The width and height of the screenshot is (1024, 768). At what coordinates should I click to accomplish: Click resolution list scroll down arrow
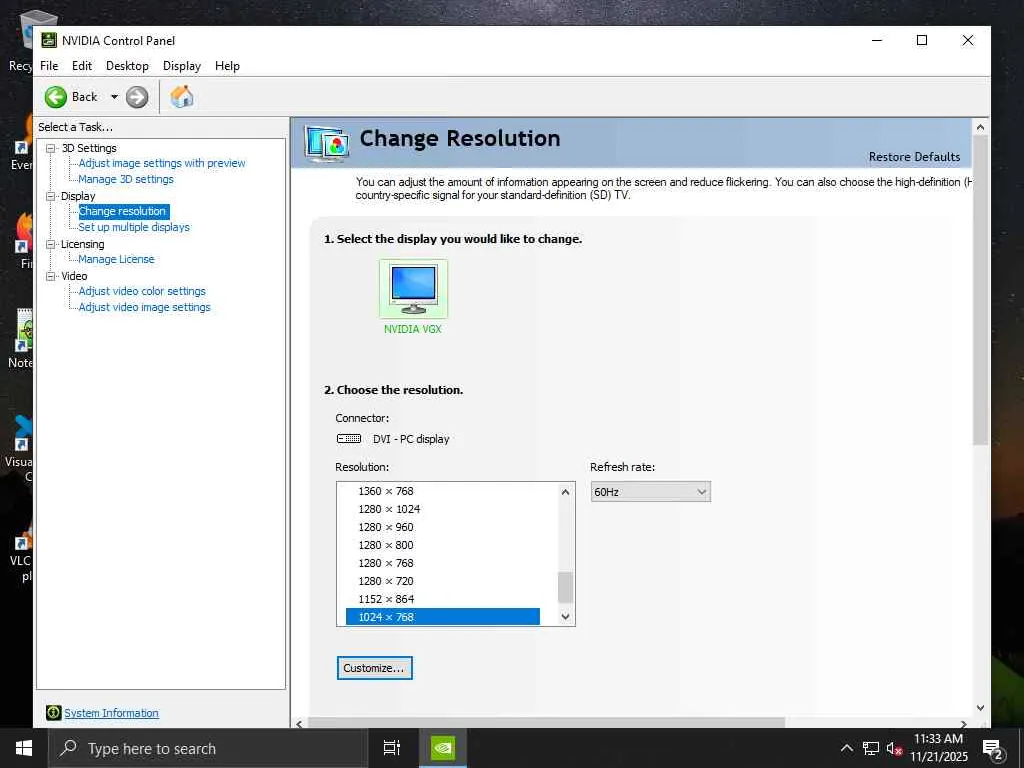point(566,616)
